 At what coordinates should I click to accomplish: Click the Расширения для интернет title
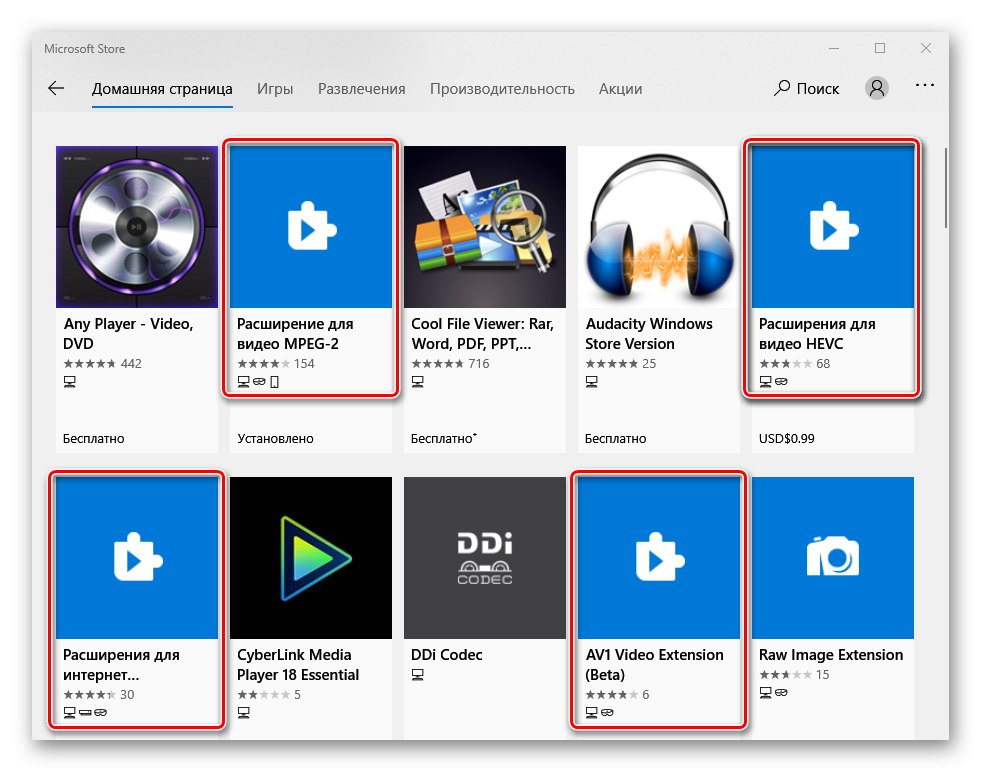123,664
